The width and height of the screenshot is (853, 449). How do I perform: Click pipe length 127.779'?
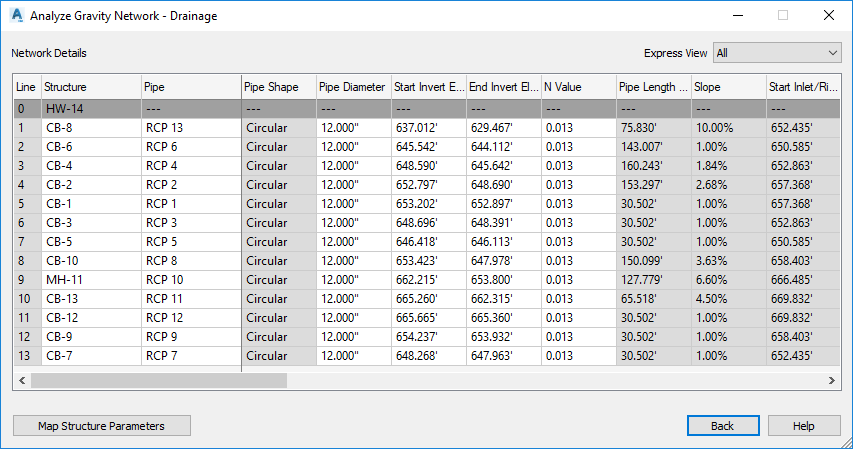654,280
